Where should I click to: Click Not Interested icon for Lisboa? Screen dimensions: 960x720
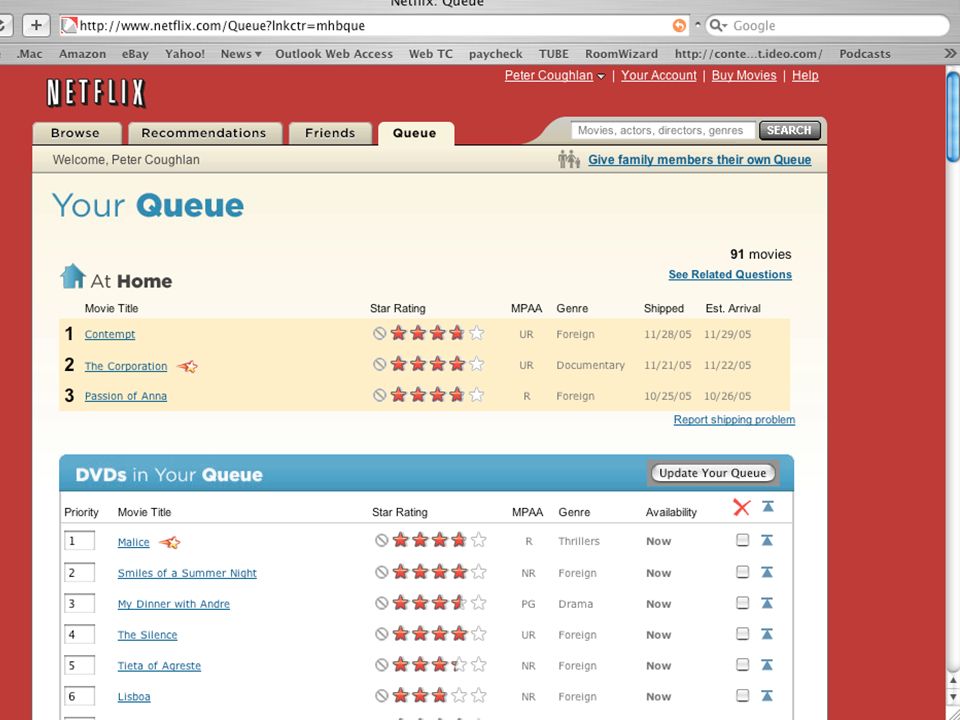[381, 696]
